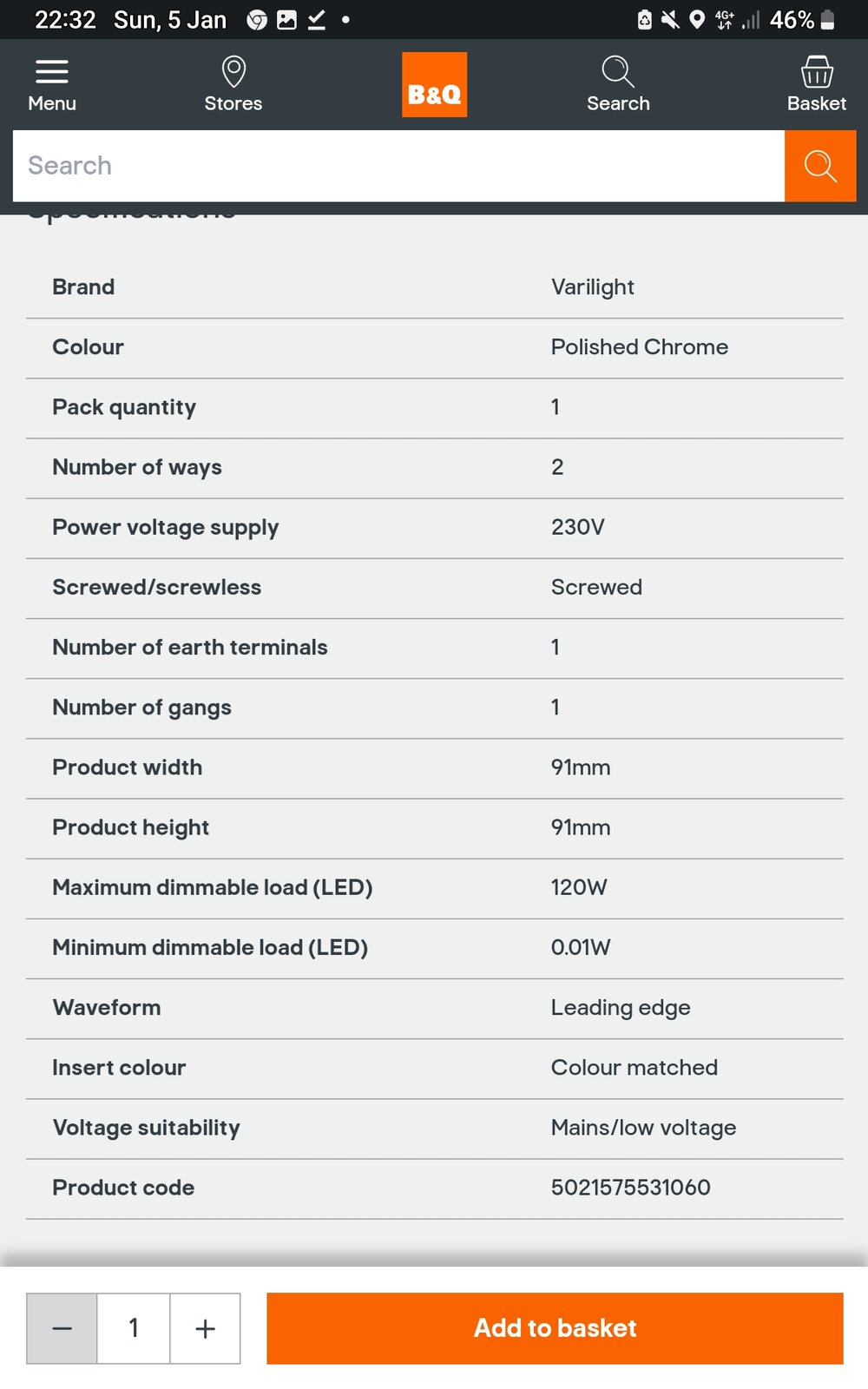Increase quantity with the plus stepper

tap(204, 1328)
